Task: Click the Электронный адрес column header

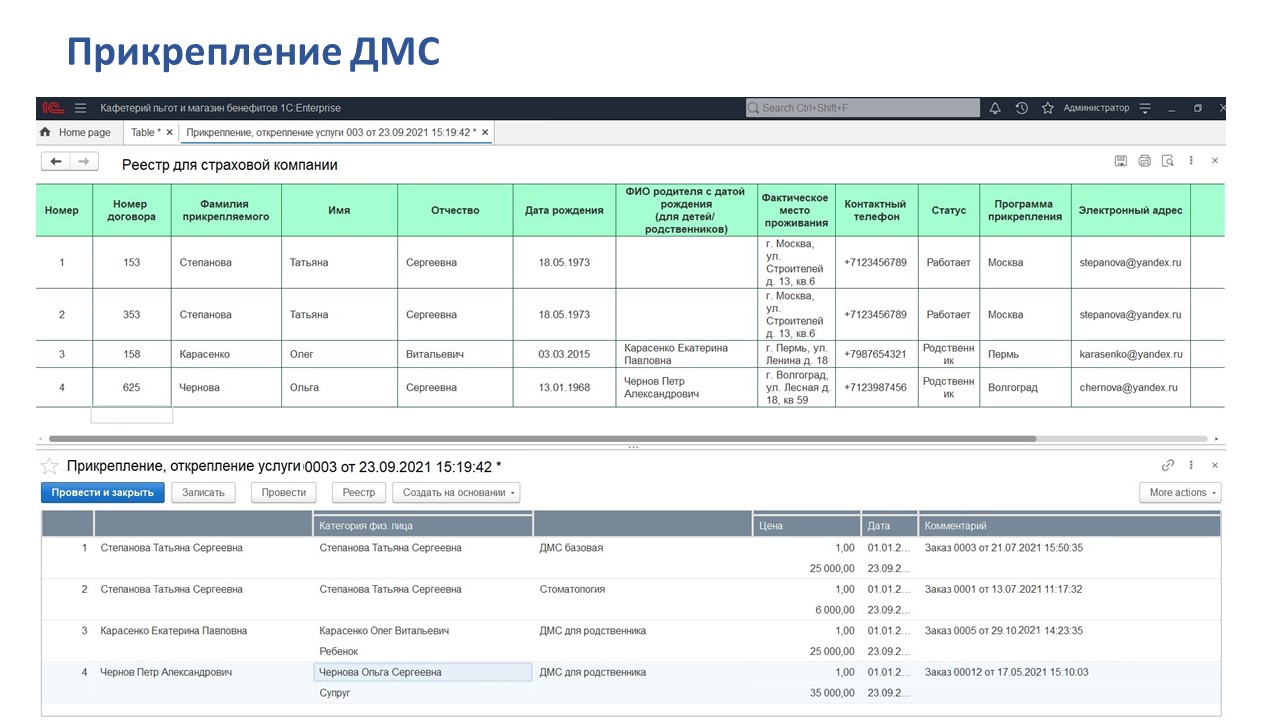Action: tap(1130, 210)
